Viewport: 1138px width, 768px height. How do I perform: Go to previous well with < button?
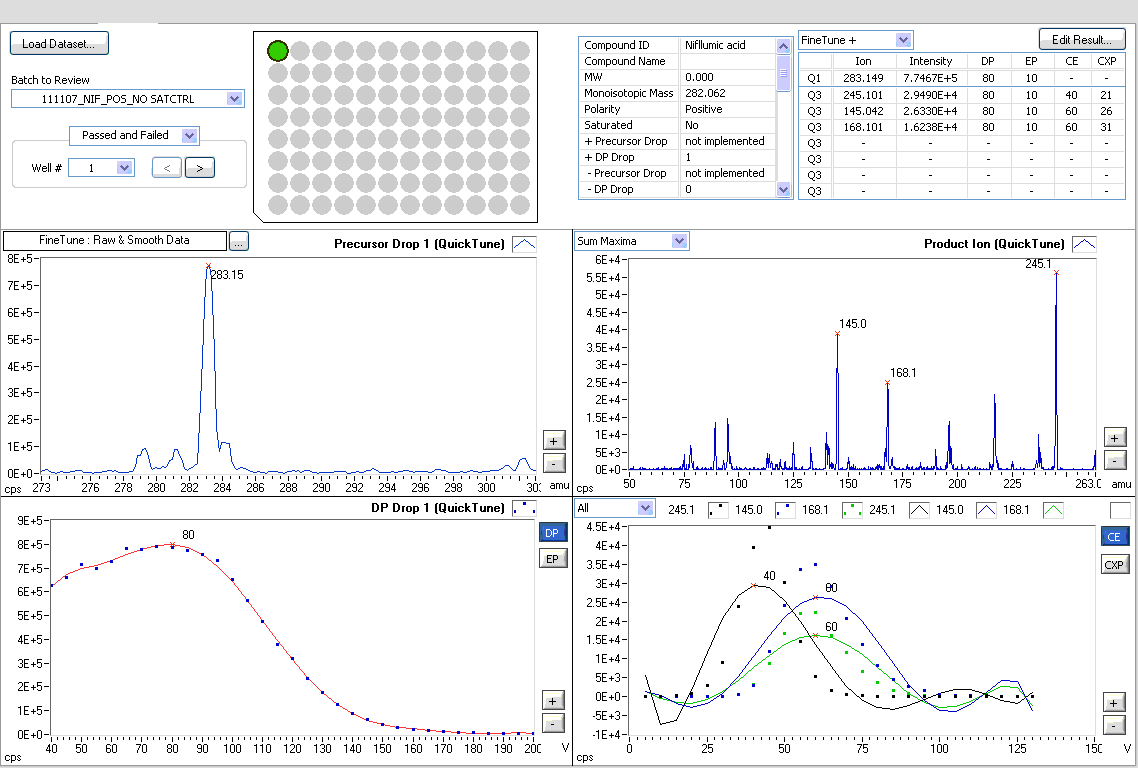pos(166,168)
